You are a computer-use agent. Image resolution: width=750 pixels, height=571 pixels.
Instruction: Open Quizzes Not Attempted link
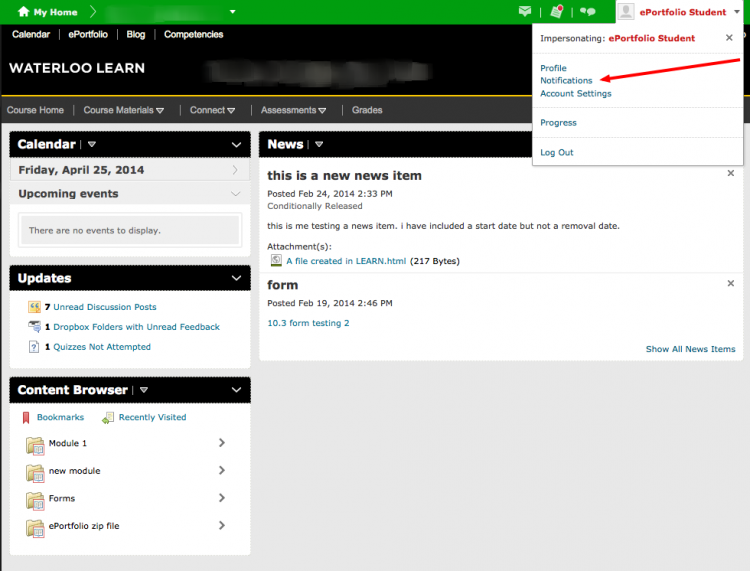(102, 347)
